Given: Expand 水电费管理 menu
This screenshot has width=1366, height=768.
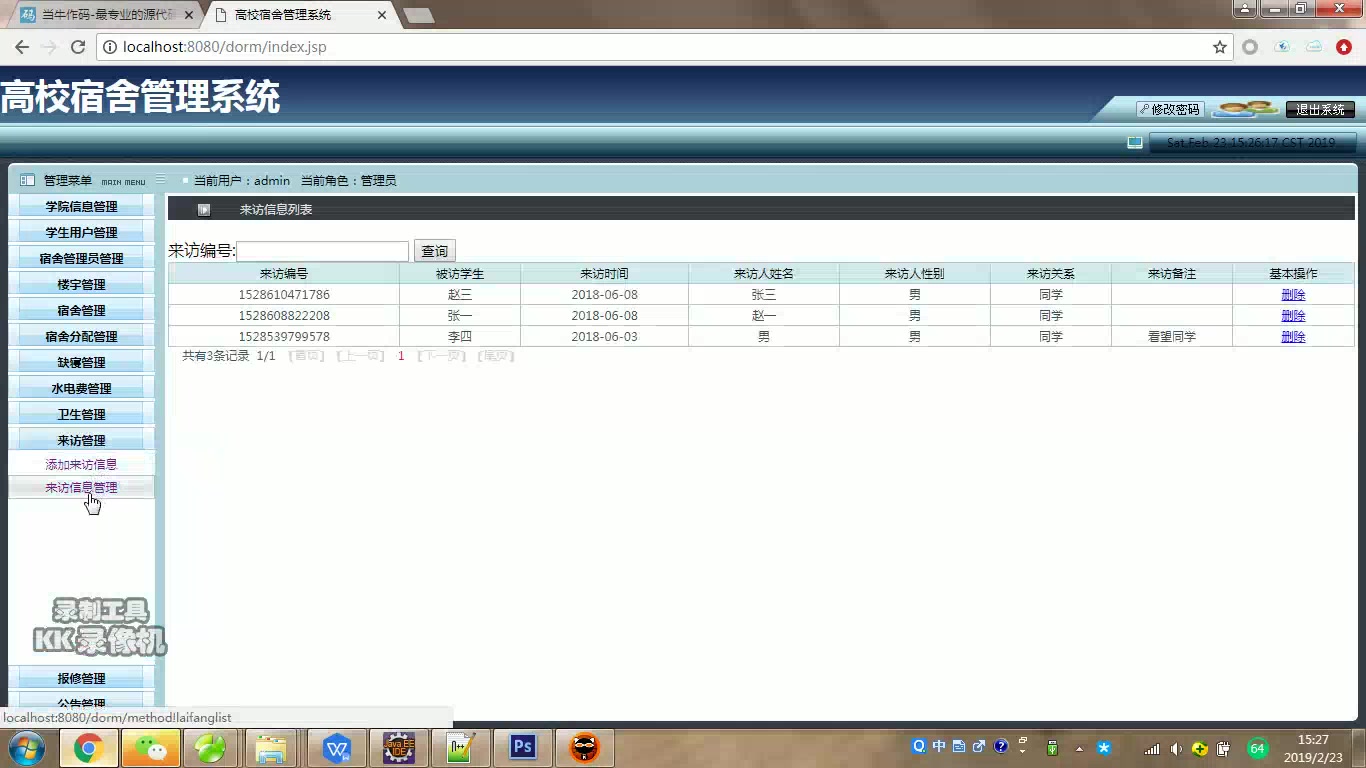Looking at the screenshot, I should 81,388.
